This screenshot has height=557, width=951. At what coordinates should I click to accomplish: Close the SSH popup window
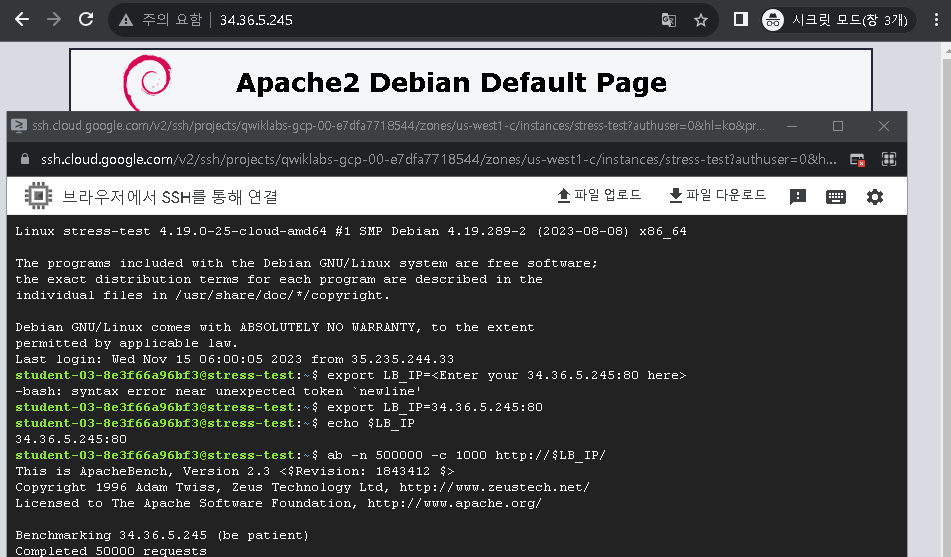point(884,126)
